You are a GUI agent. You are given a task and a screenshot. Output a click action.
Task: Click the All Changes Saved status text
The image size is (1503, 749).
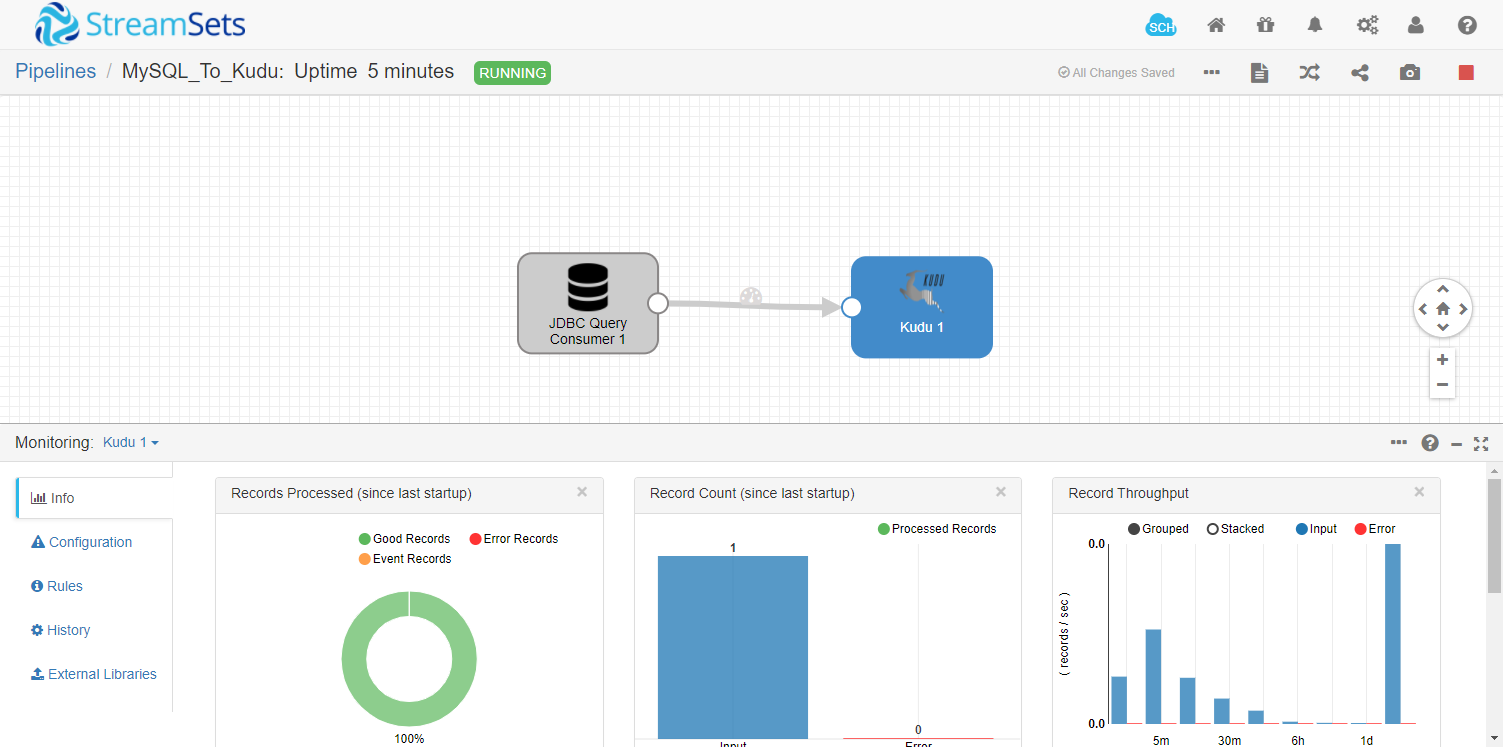(1116, 73)
